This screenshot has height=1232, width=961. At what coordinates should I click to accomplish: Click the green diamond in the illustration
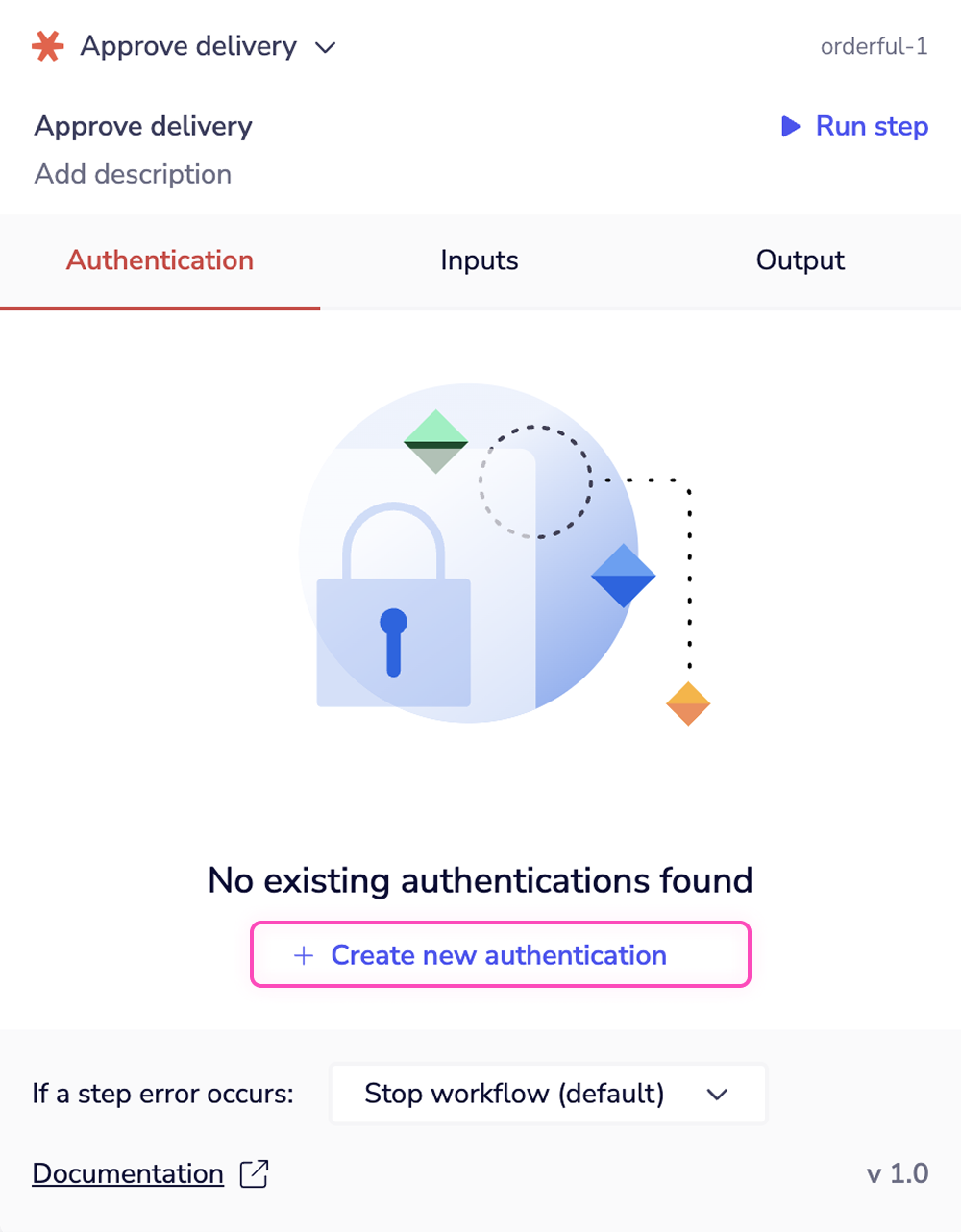pos(435,439)
